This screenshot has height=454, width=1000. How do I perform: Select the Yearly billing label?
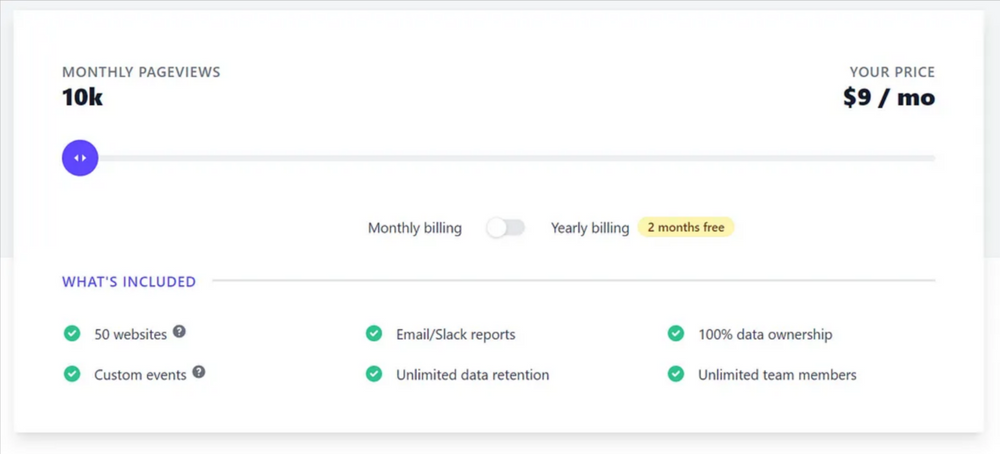[x=590, y=228]
